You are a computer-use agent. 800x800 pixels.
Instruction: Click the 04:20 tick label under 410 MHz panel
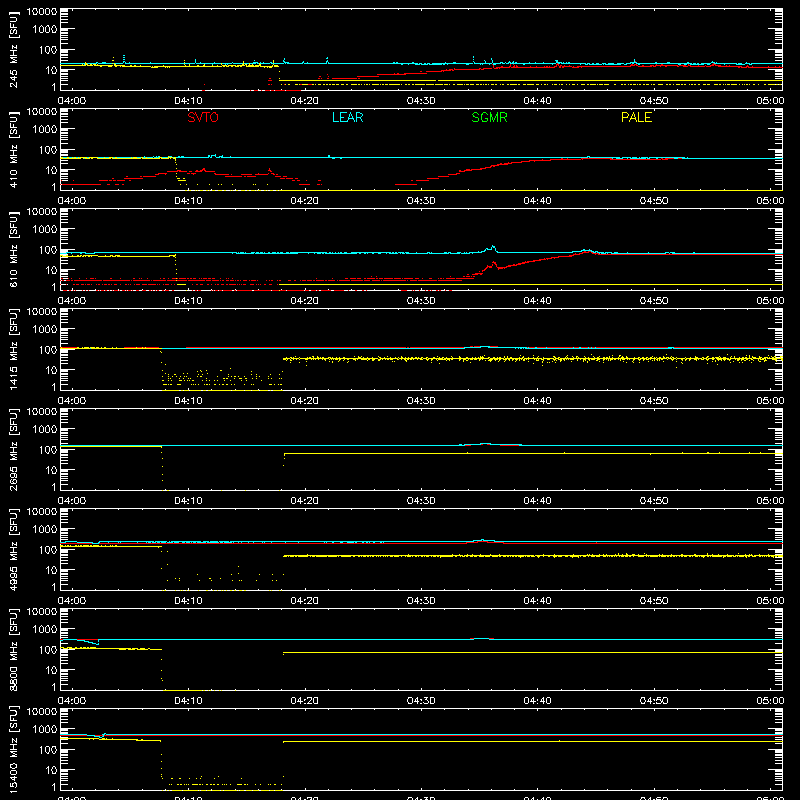[x=305, y=201]
